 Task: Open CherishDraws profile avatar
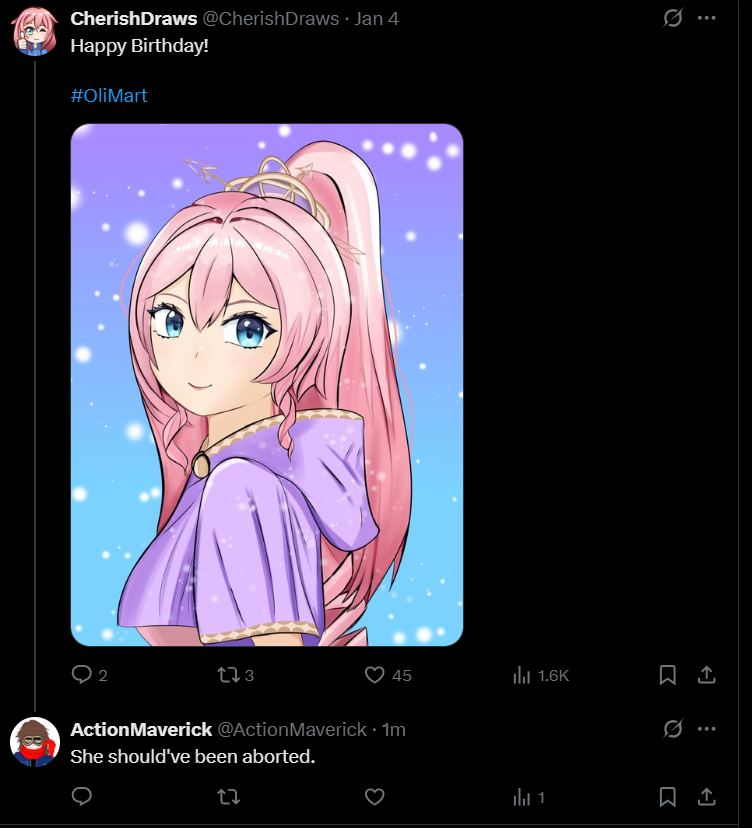click(35, 31)
